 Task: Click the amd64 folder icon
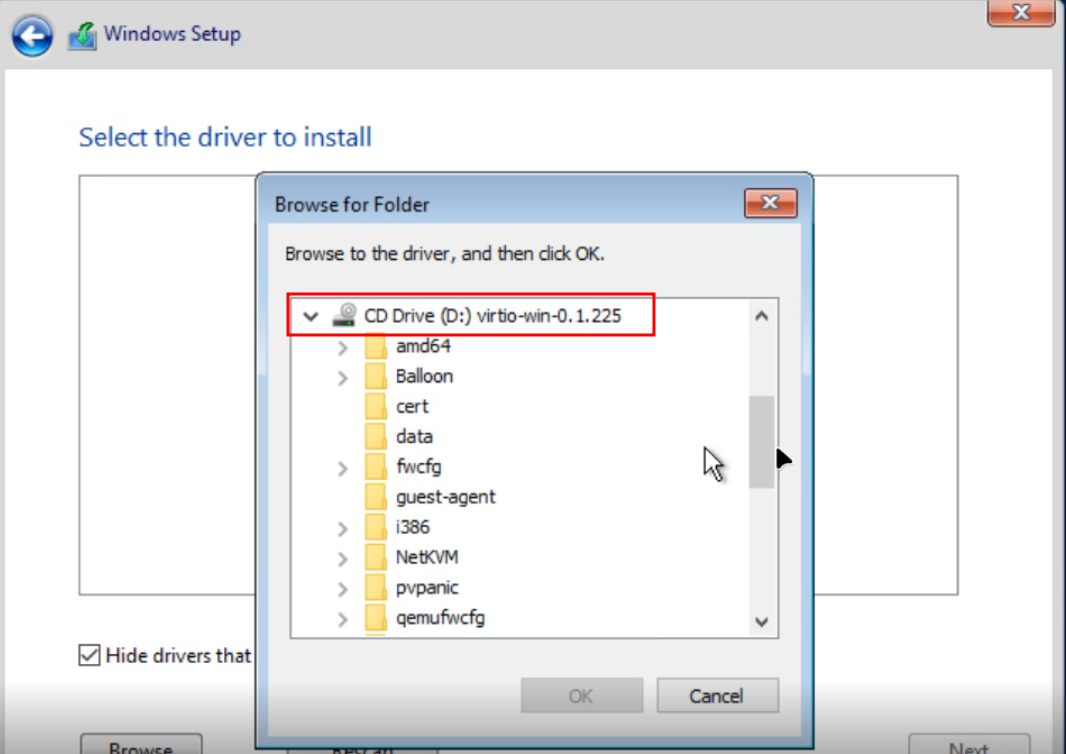click(x=376, y=347)
